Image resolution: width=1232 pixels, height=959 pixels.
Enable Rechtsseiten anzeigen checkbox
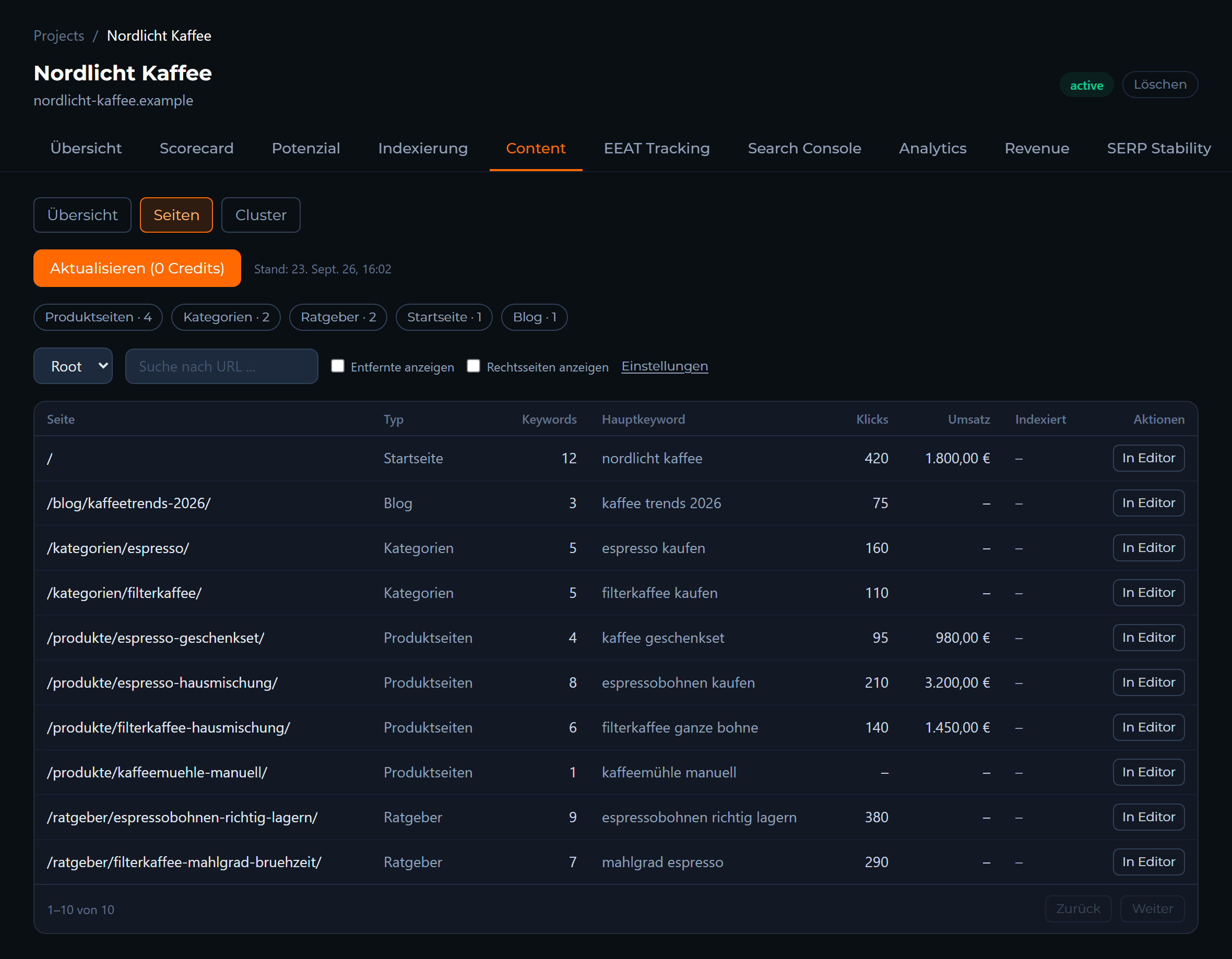pos(473,366)
